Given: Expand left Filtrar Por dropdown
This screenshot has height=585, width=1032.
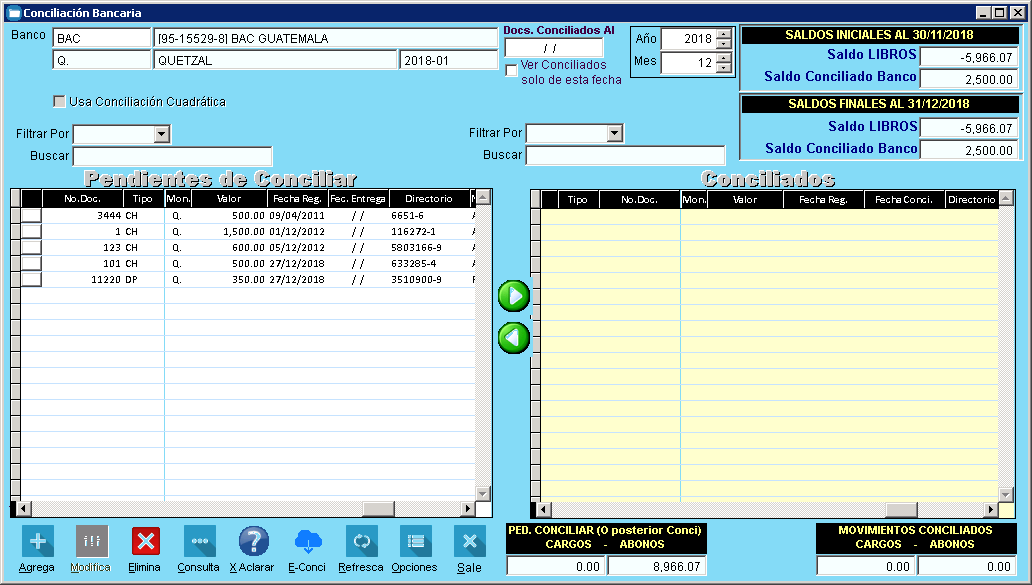Looking at the screenshot, I should point(162,134).
